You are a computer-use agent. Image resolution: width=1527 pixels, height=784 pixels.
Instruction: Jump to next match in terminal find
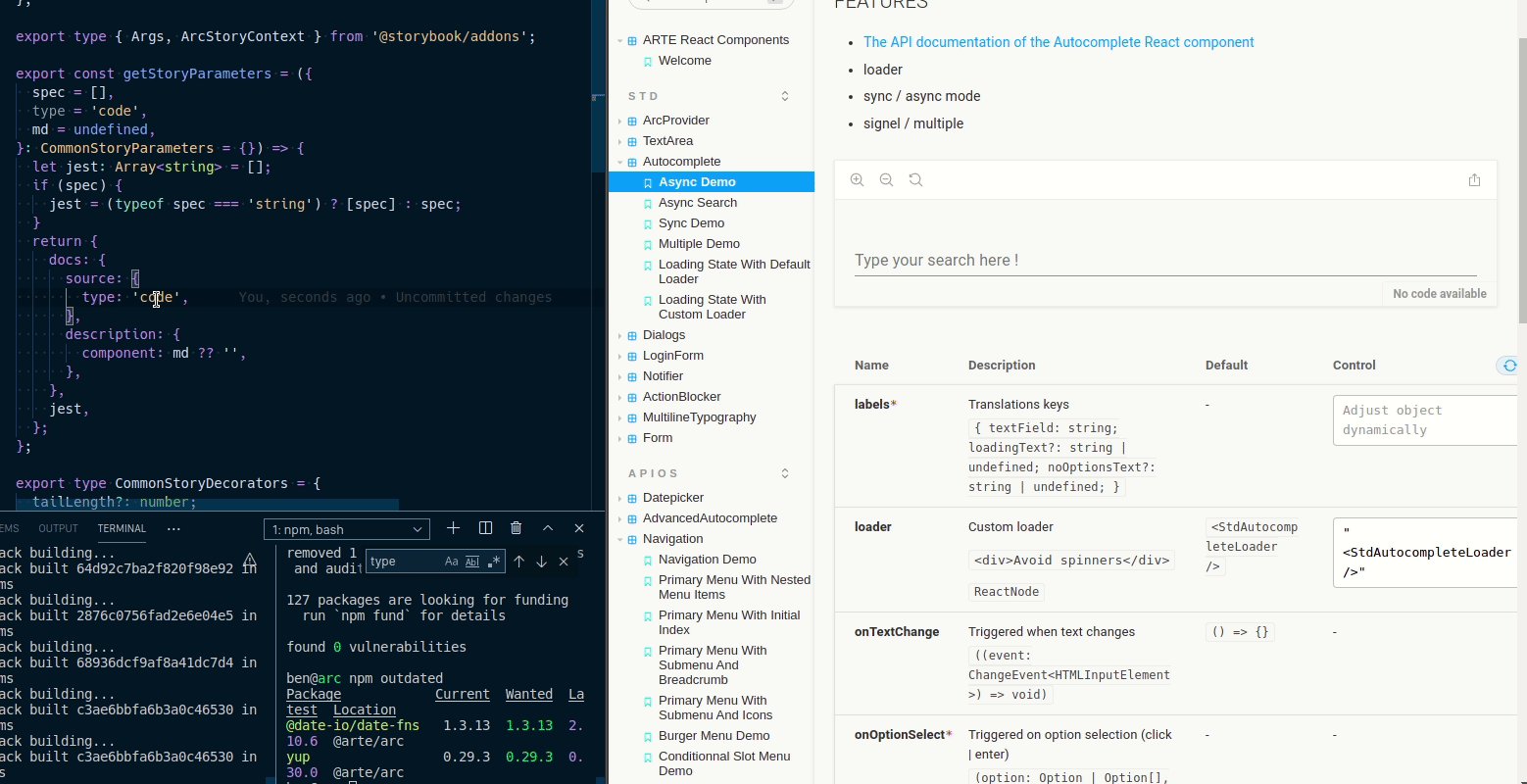point(541,562)
